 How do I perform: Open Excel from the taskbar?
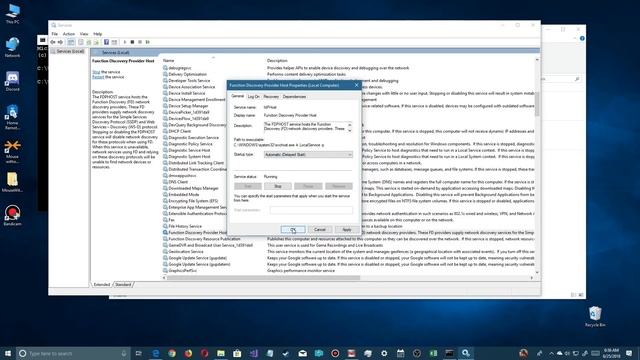[x=433, y=353]
